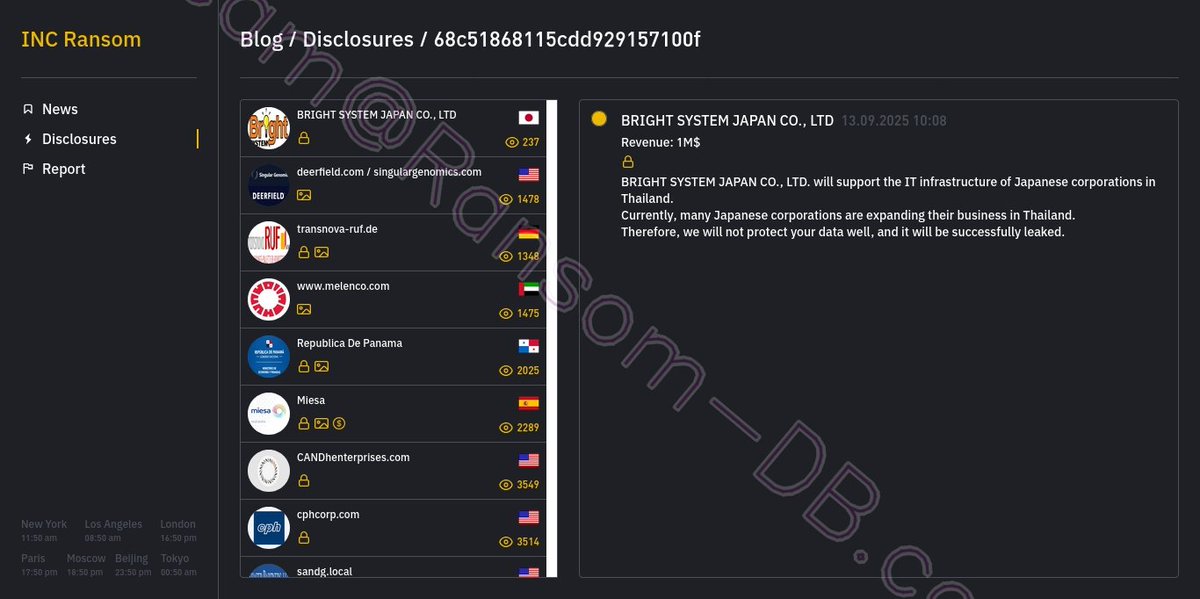
Task: Click detail heading BRIGHT SYSTEM JAPAN CO., LTD
Action: point(727,120)
